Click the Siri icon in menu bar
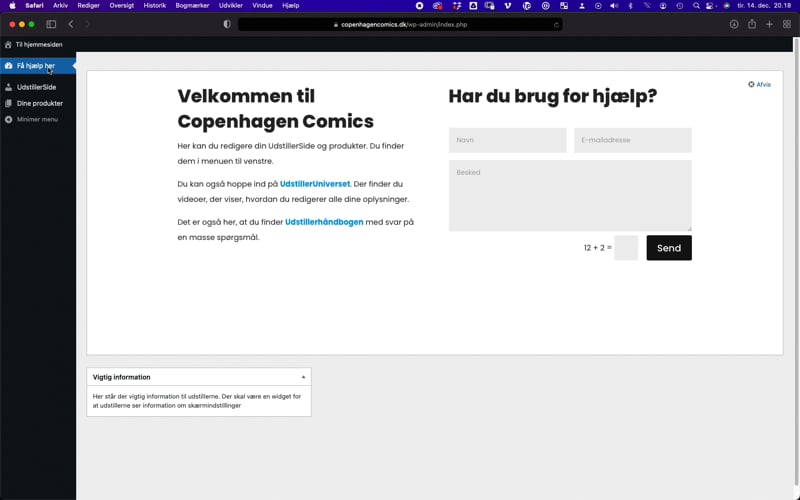The height and width of the screenshot is (500, 800). point(727,6)
